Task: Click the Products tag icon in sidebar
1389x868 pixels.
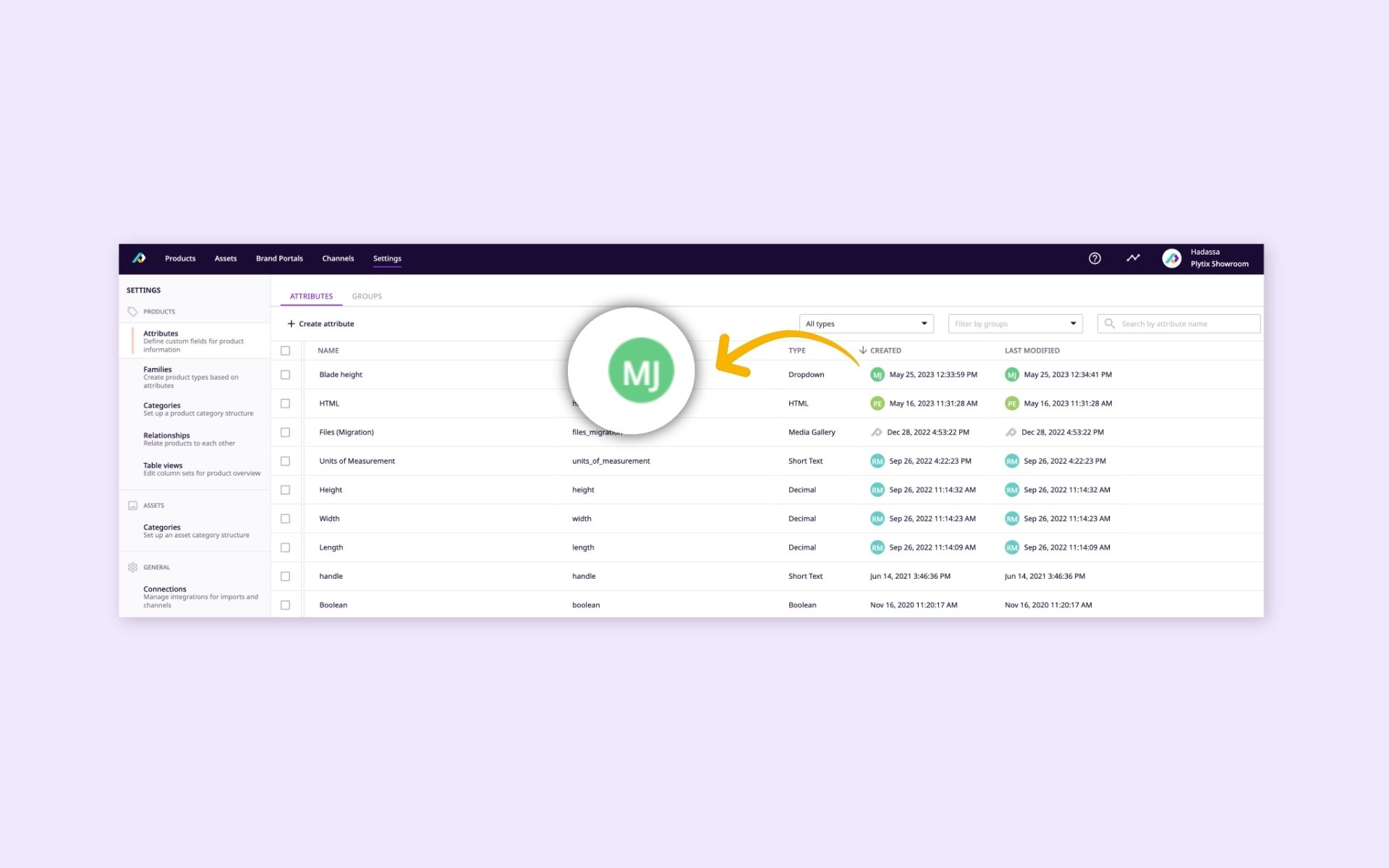Action: (x=132, y=312)
